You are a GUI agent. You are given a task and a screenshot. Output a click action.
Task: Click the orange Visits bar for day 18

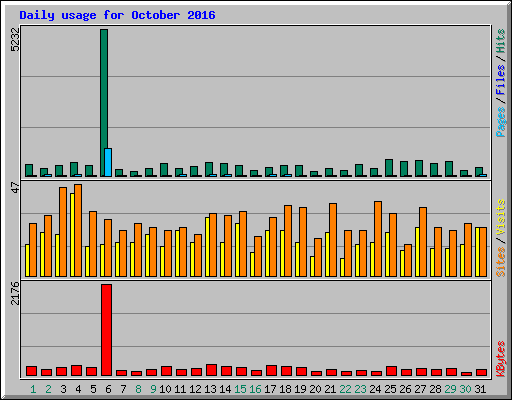(x=288, y=241)
